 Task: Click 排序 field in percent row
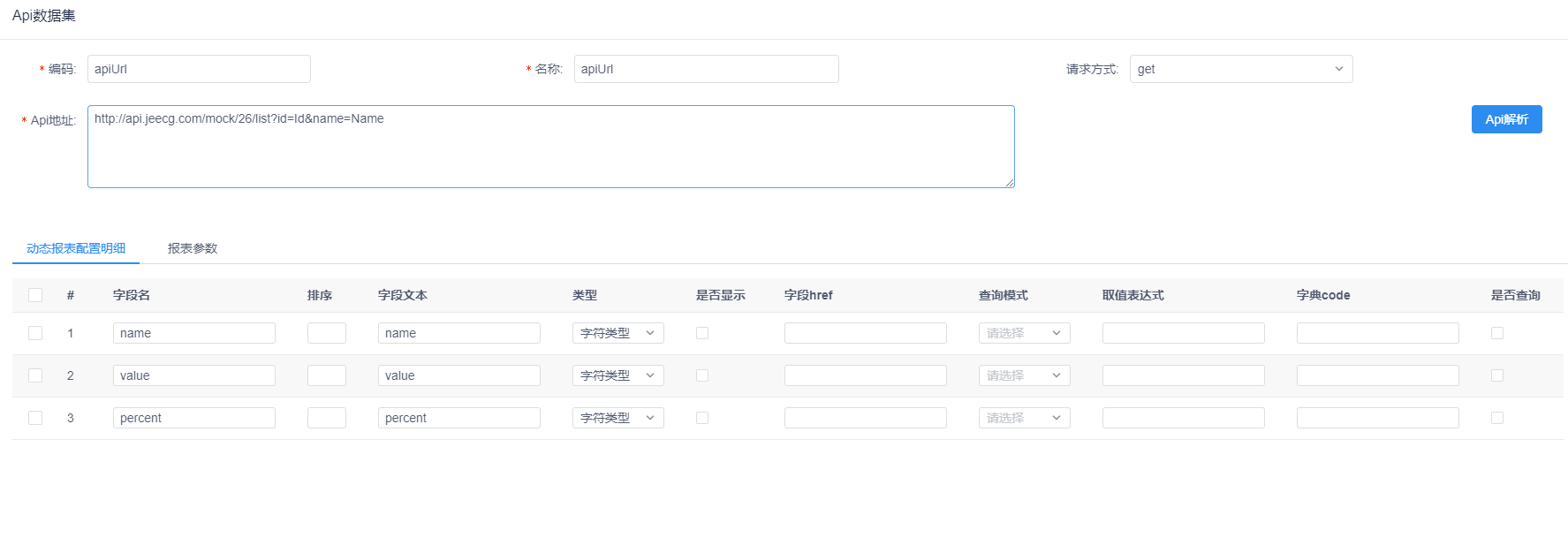[x=327, y=418]
